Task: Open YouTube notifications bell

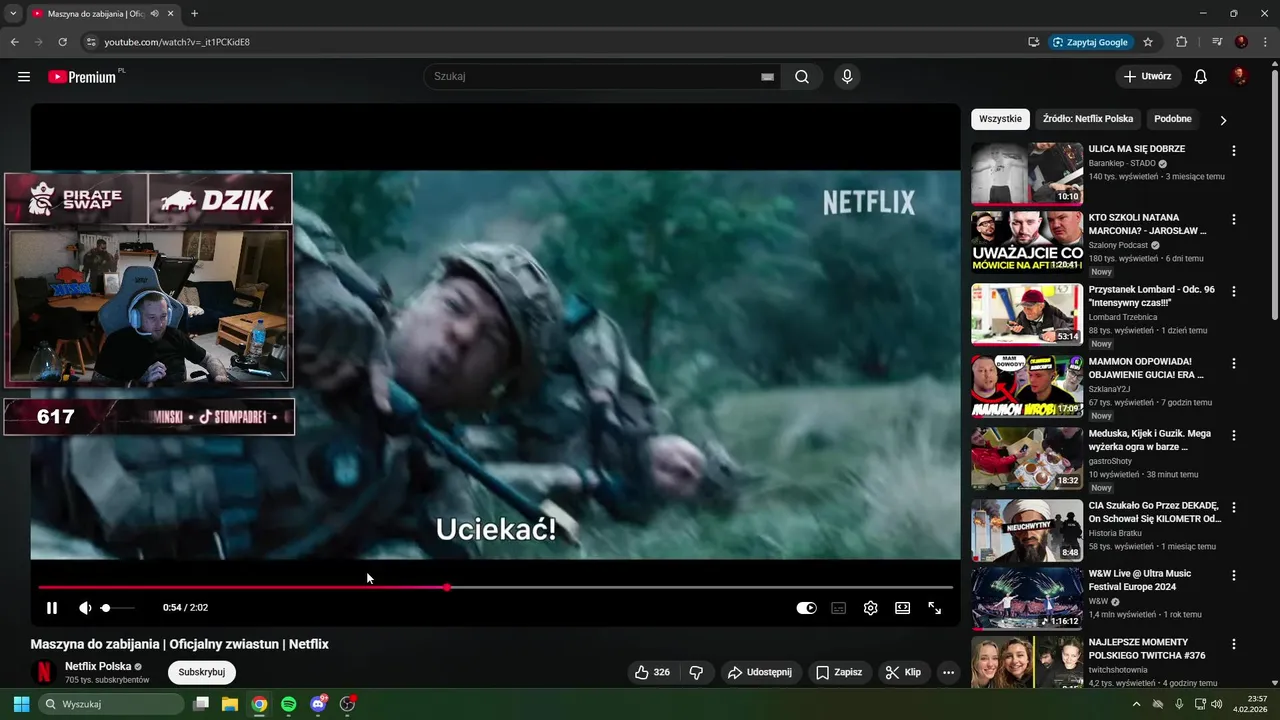Action: 1201,77
